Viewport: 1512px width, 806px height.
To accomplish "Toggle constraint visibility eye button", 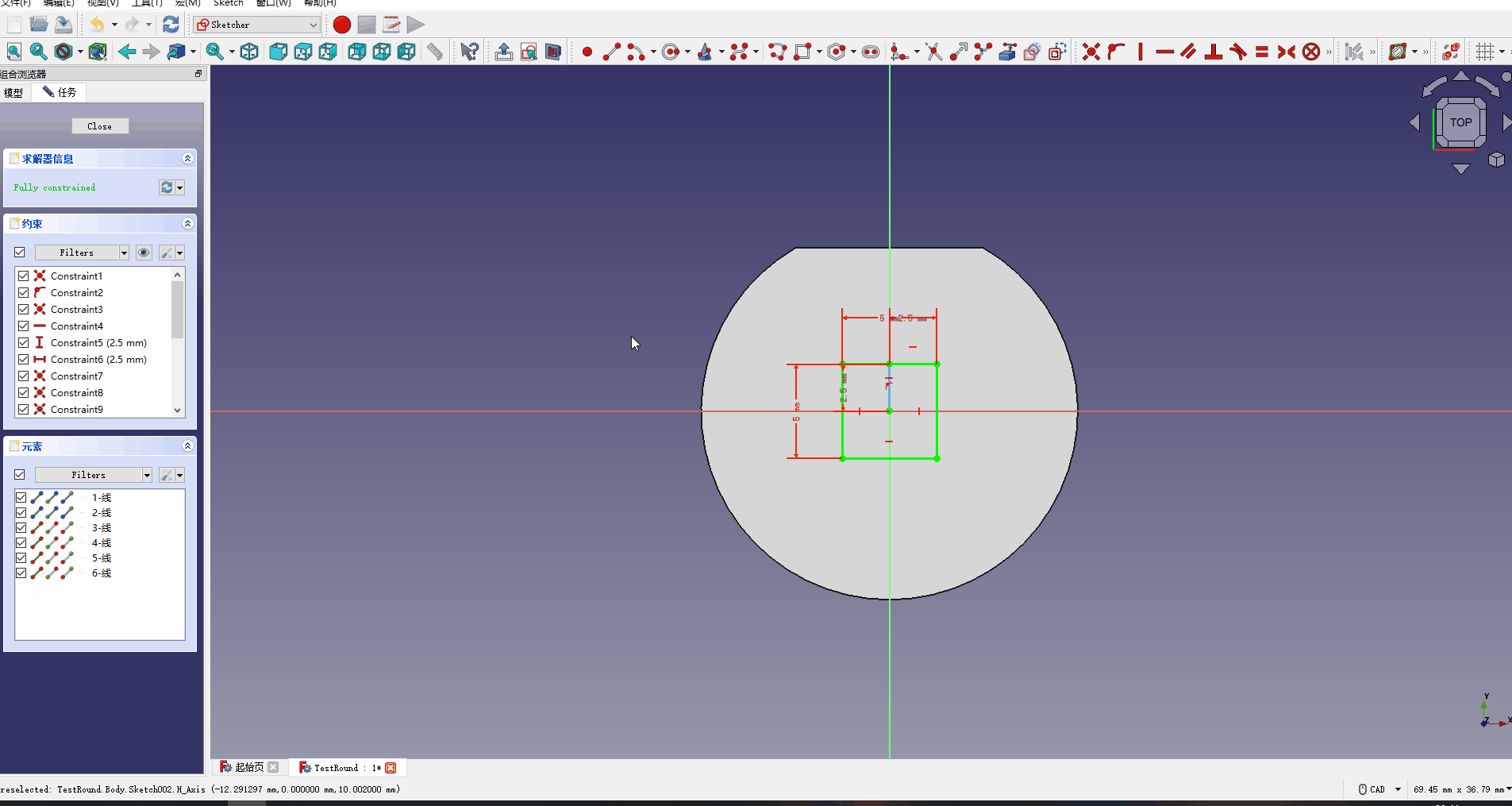I will tap(144, 253).
